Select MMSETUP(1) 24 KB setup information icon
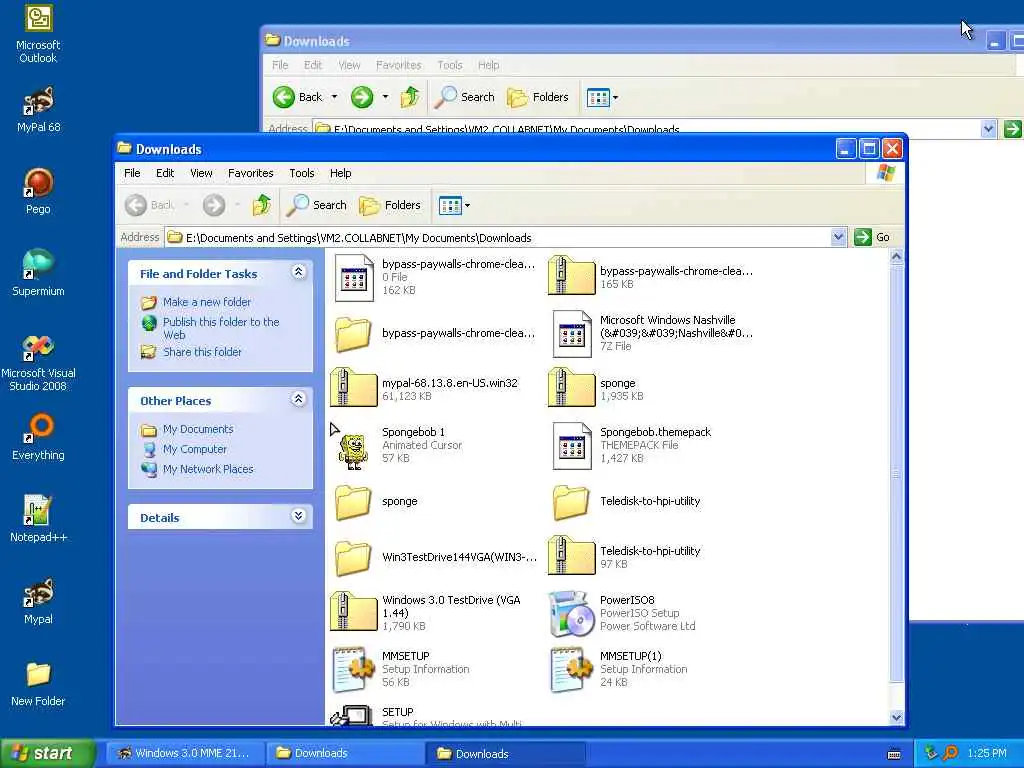1024x768 pixels. click(571, 669)
